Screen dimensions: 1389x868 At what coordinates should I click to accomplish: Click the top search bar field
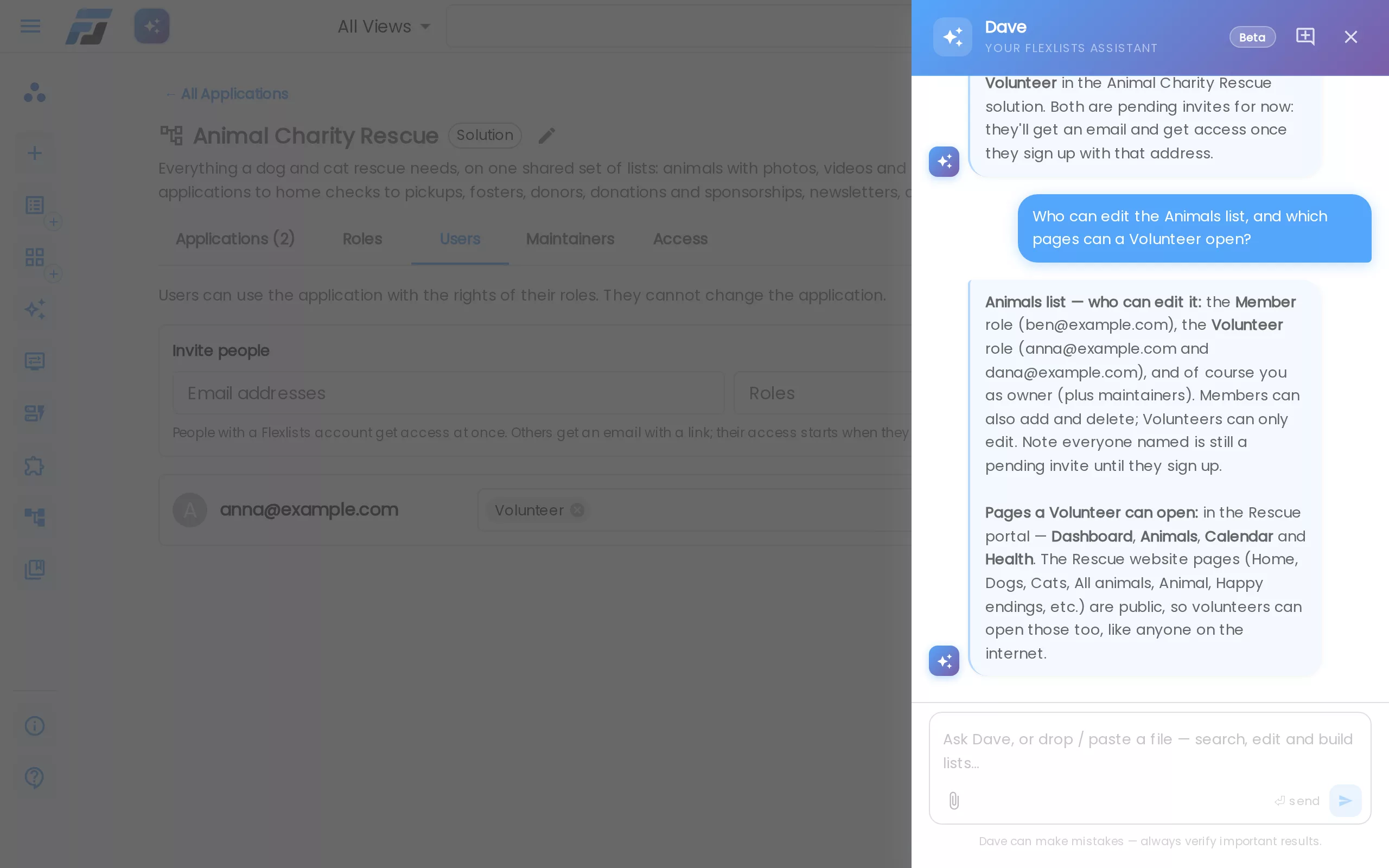tap(678, 27)
